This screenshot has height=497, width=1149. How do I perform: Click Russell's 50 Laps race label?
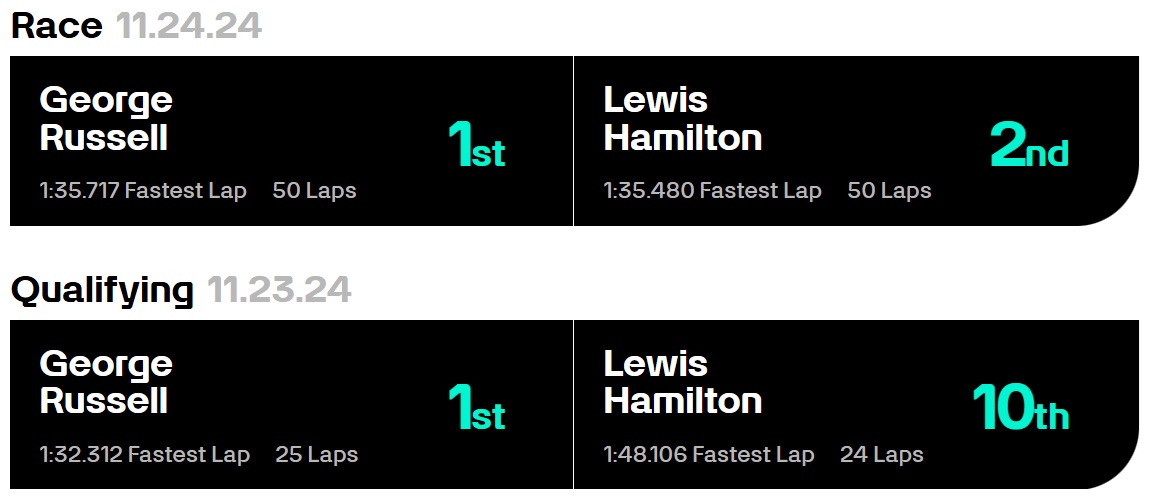click(314, 191)
